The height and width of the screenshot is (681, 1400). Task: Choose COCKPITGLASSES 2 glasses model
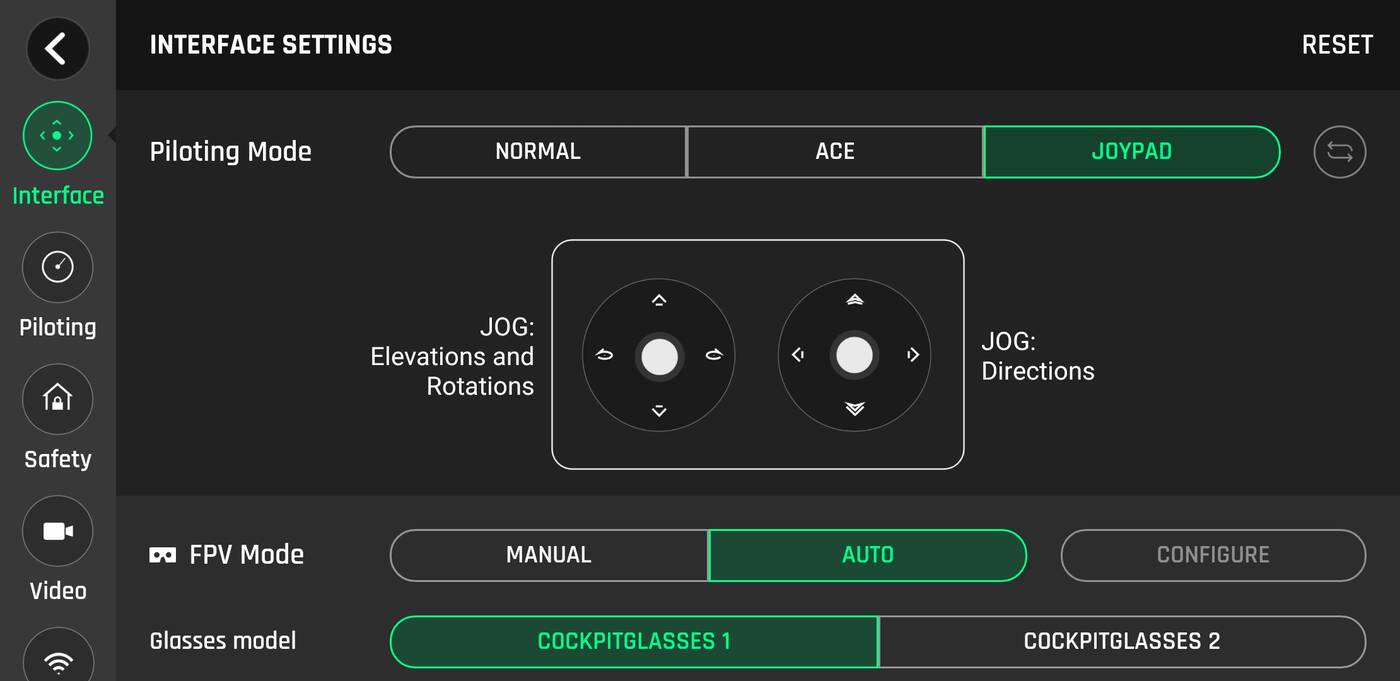[x=1121, y=641]
